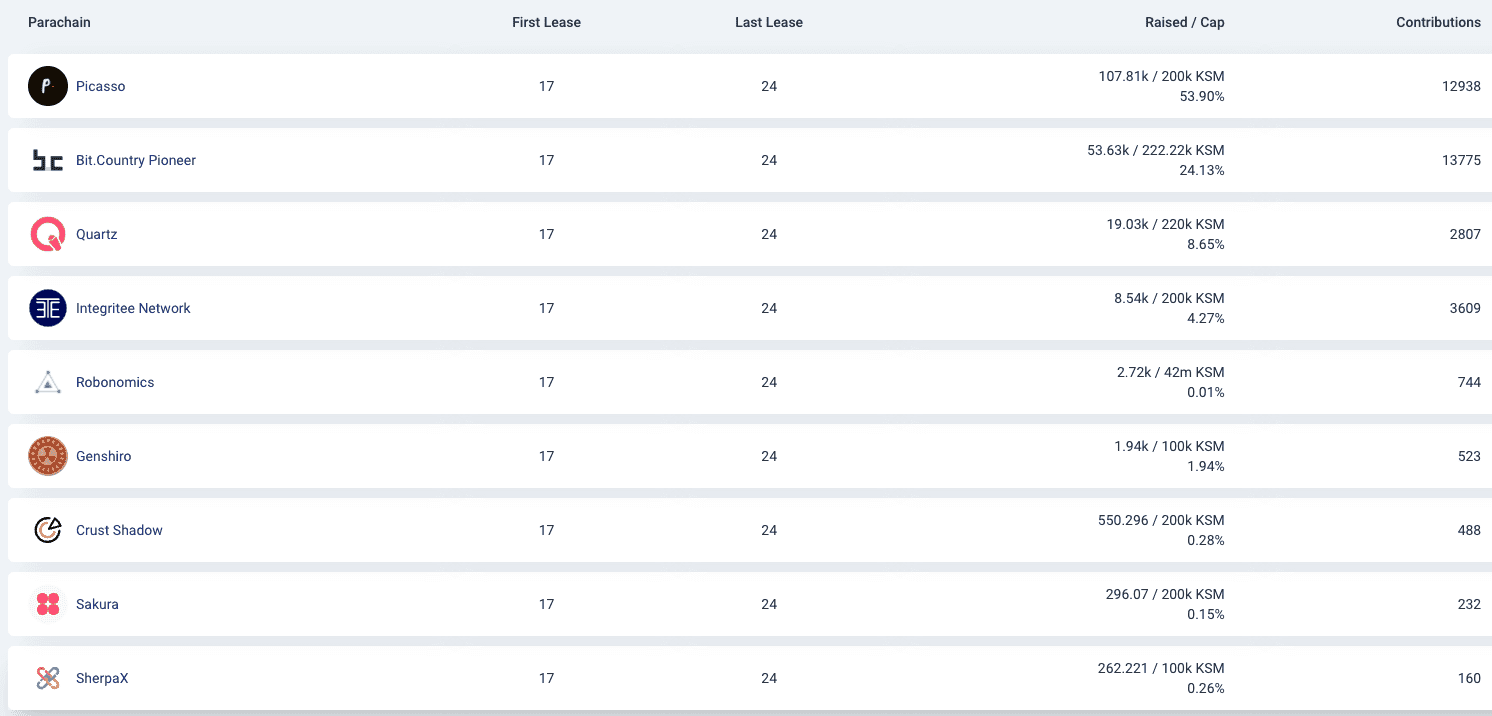Open the Bit.Country Pioneer link
This screenshot has width=1492, height=716.
[136, 160]
